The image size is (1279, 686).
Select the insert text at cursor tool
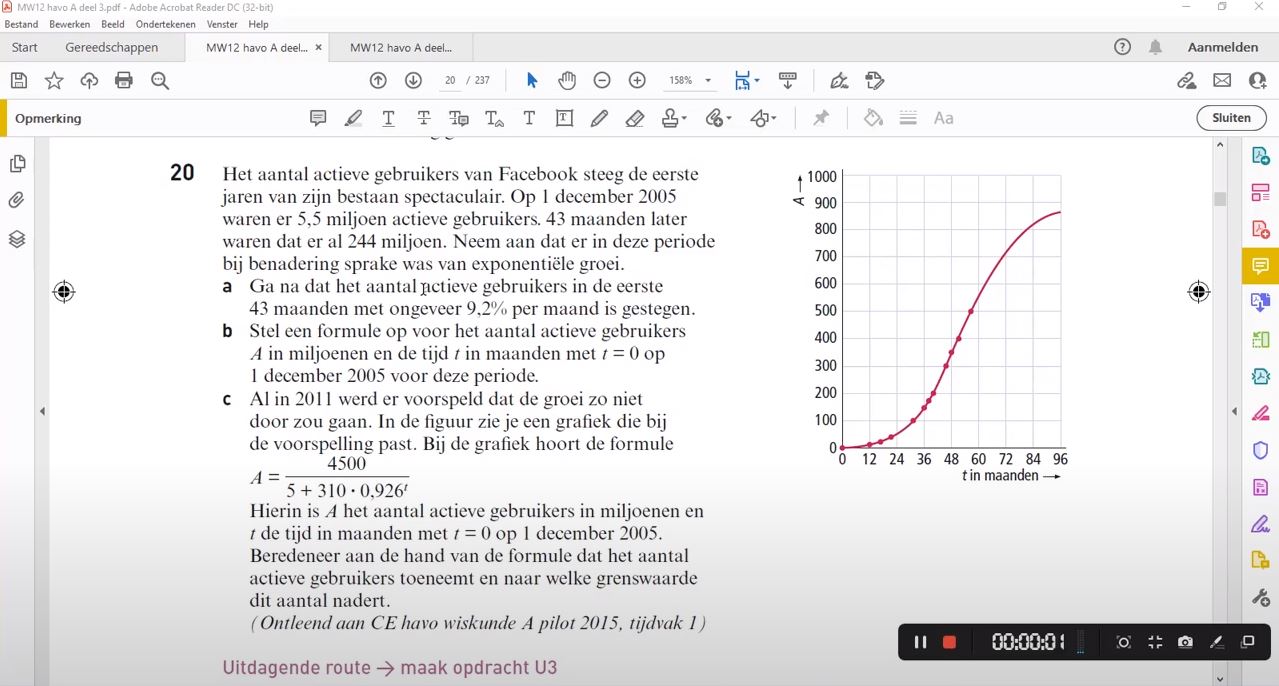point(494,118)
